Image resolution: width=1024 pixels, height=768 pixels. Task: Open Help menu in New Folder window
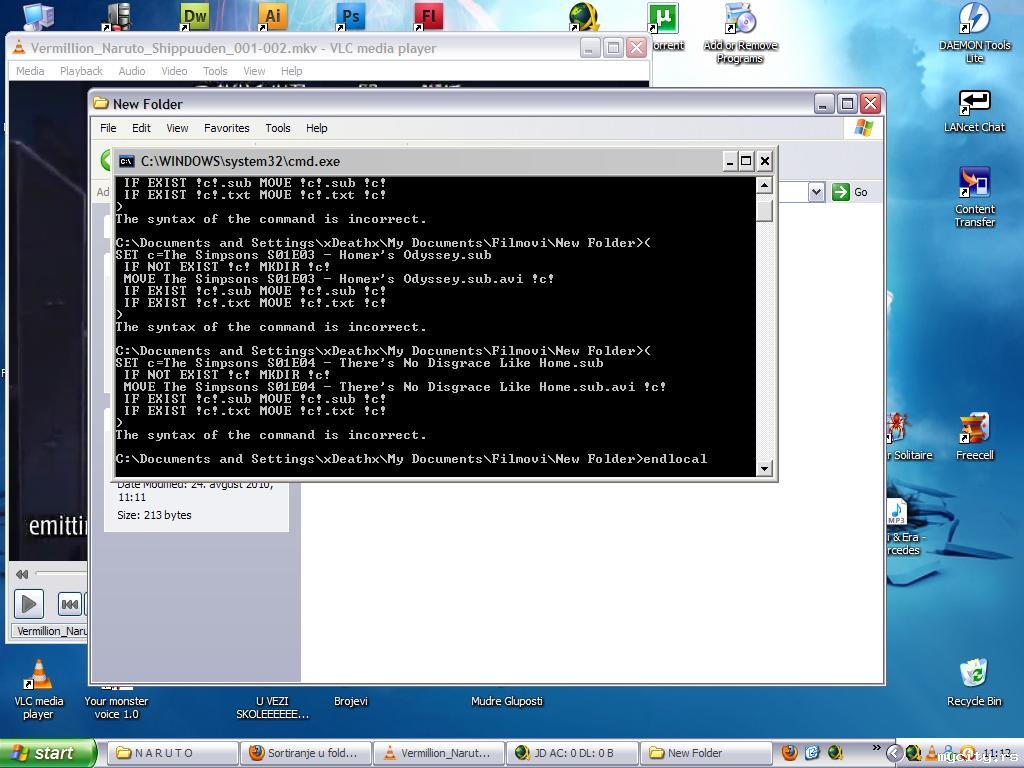(317, 128)
